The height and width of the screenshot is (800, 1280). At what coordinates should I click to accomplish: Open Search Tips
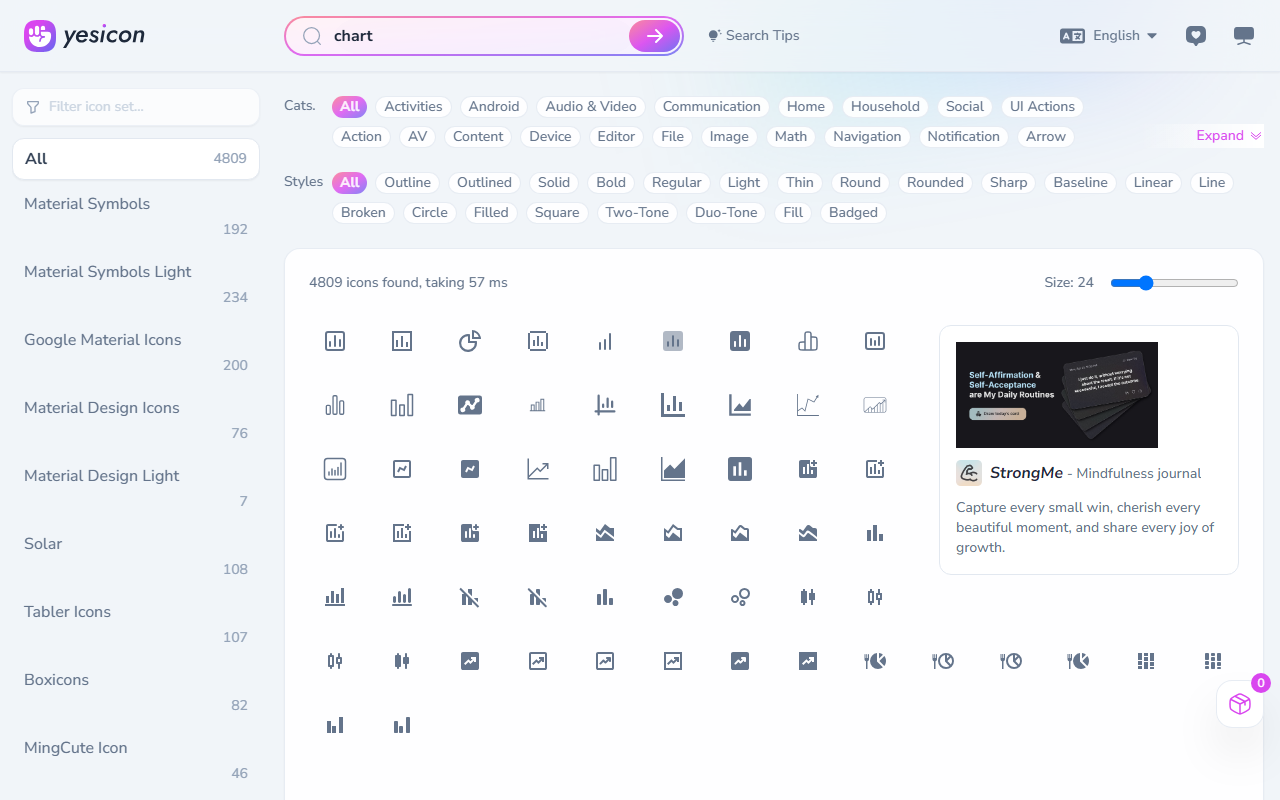[x=754, y=36]
